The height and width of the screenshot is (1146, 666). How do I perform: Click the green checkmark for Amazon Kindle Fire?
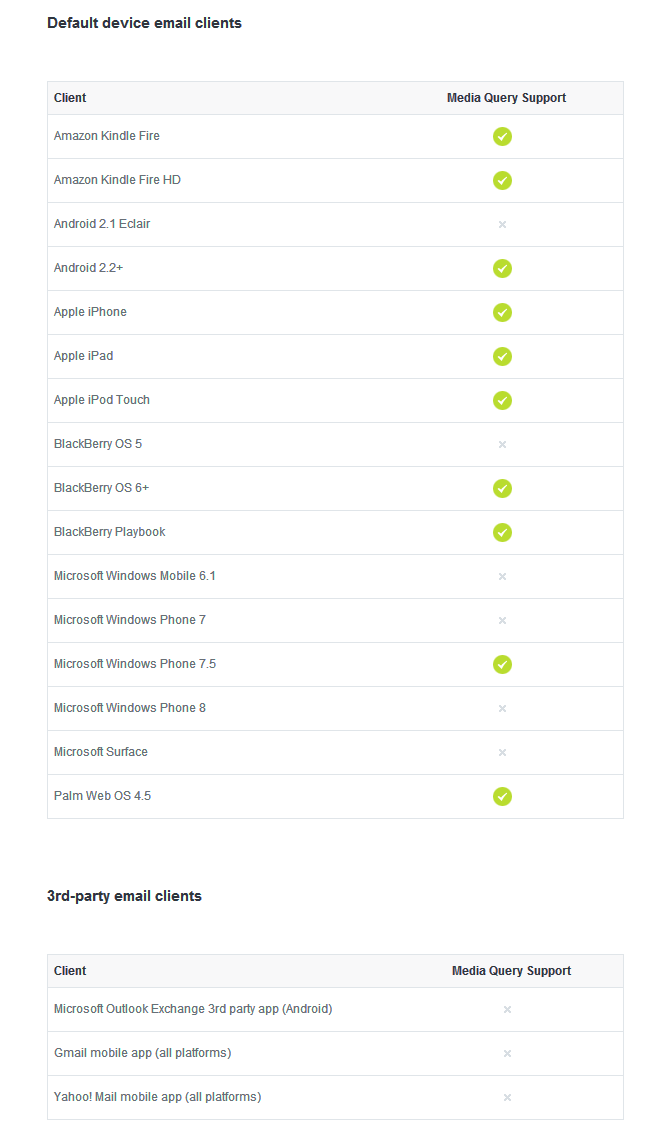[x=502, y=136]
